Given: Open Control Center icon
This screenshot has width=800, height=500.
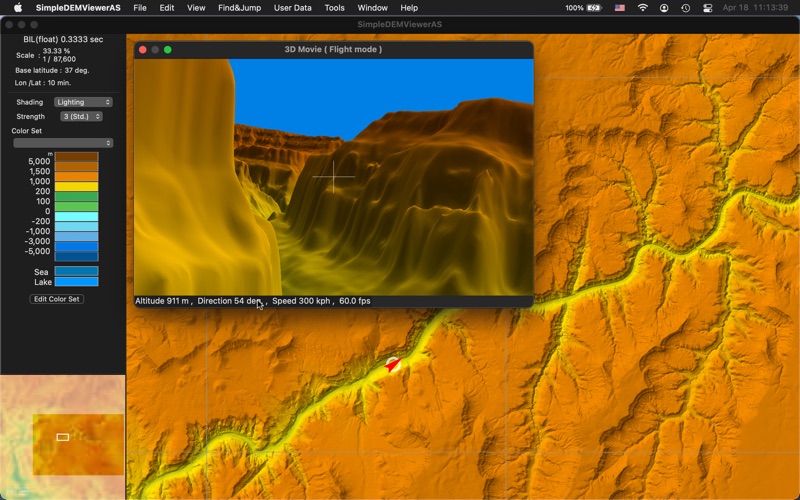Looking at the screenshot, I should (x=707, y=8).
